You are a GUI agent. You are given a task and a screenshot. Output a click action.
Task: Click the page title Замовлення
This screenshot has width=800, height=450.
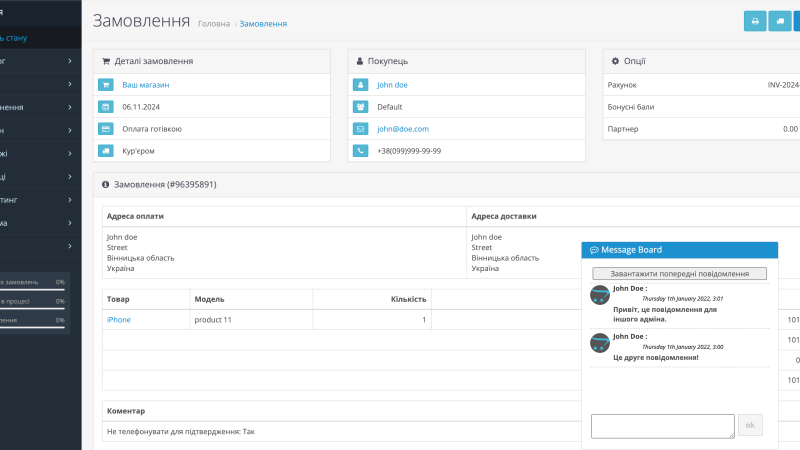pyautogui.click(x=141, y=21)
